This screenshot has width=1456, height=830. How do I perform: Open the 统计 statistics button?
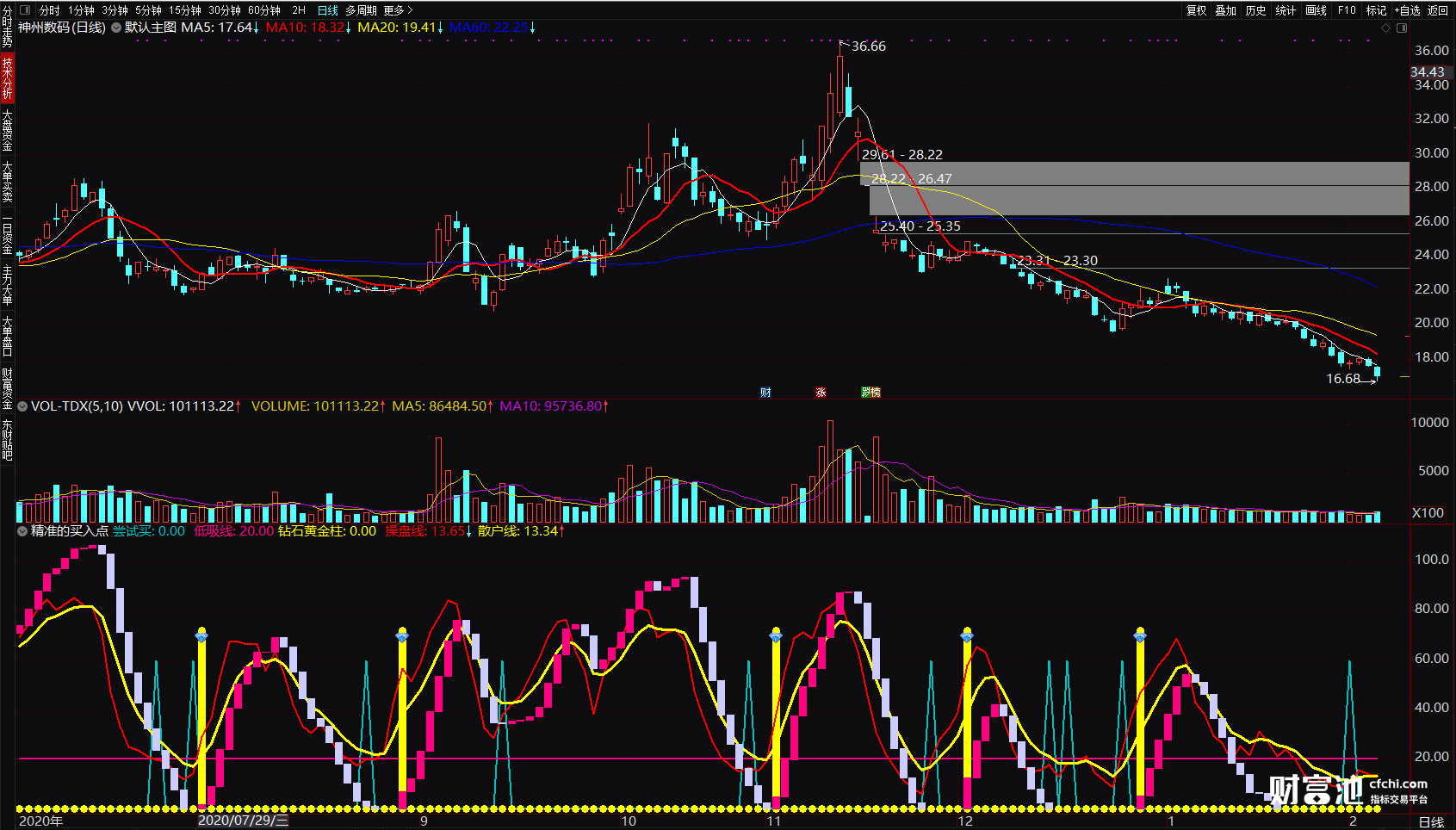pyautogui.click(x=1286, y=10)
